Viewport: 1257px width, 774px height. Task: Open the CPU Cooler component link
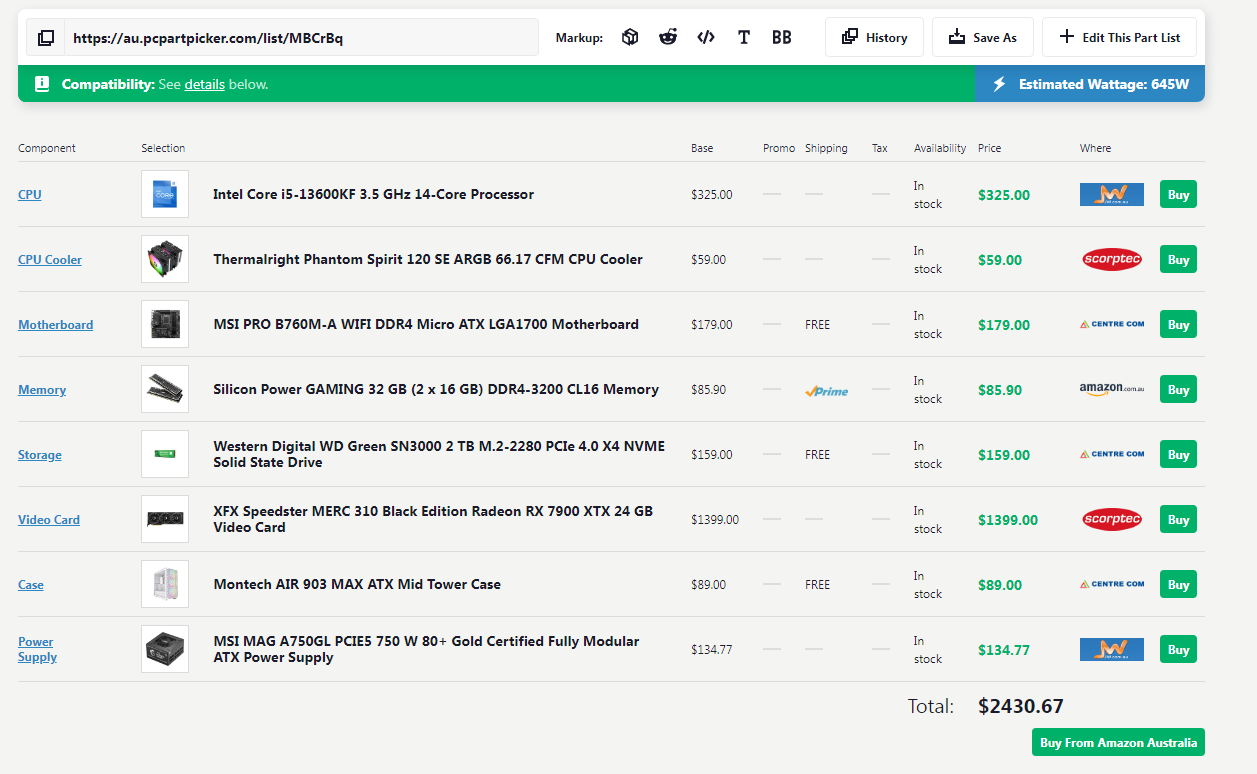[50, 259]
